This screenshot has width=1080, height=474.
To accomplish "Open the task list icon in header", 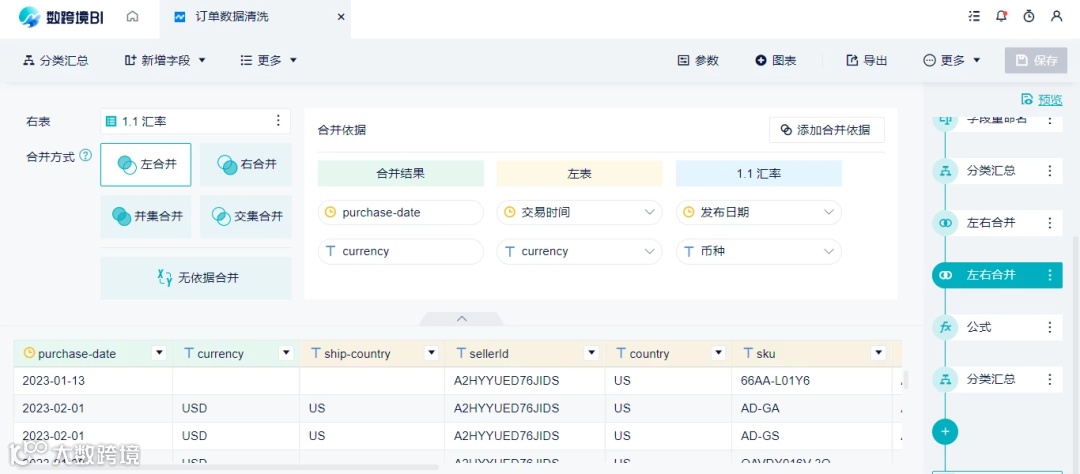I will (x=974, y=16).
